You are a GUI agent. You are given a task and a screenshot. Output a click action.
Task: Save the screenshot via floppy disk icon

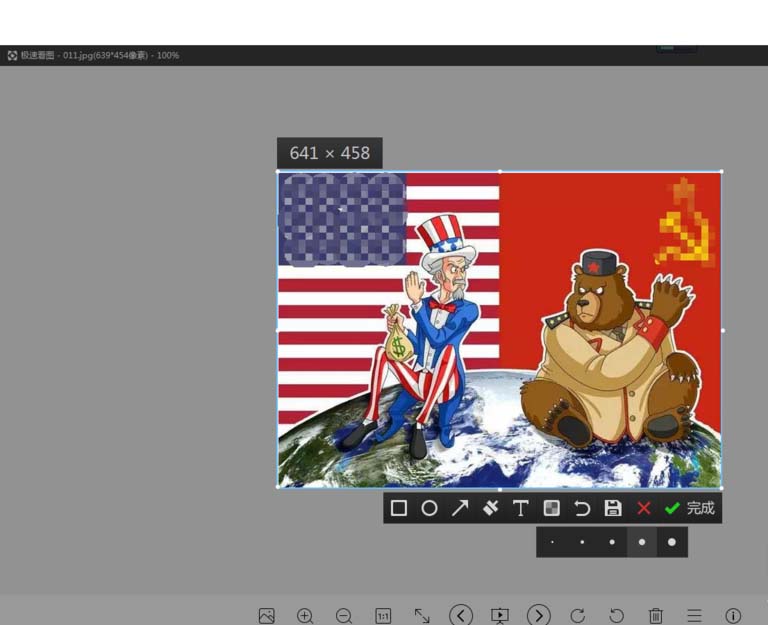click(x=613, y=508)
